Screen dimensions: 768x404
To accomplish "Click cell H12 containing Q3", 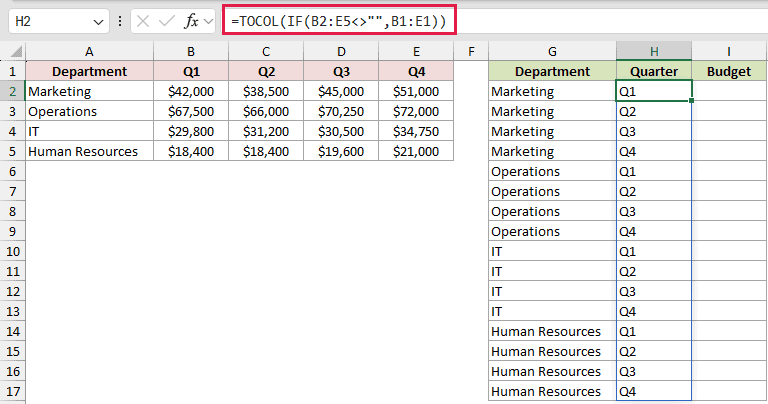I will coord(654,291).
